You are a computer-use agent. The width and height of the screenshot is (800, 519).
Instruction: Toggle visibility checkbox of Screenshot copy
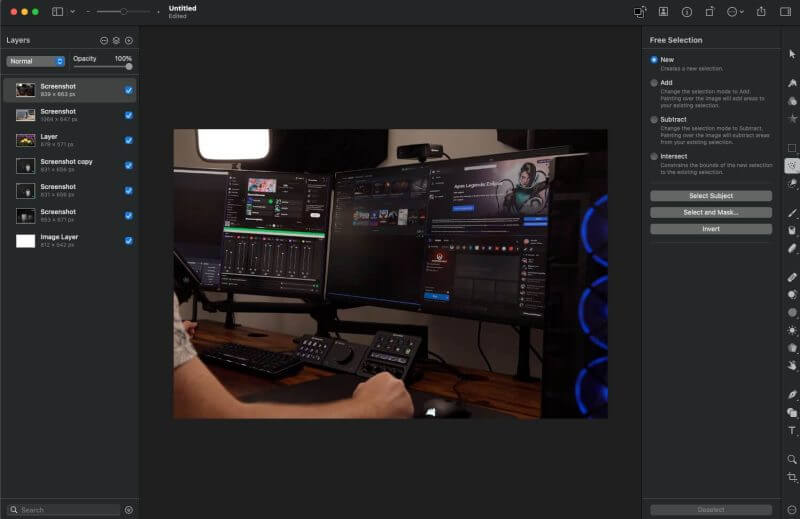(129, 165)
